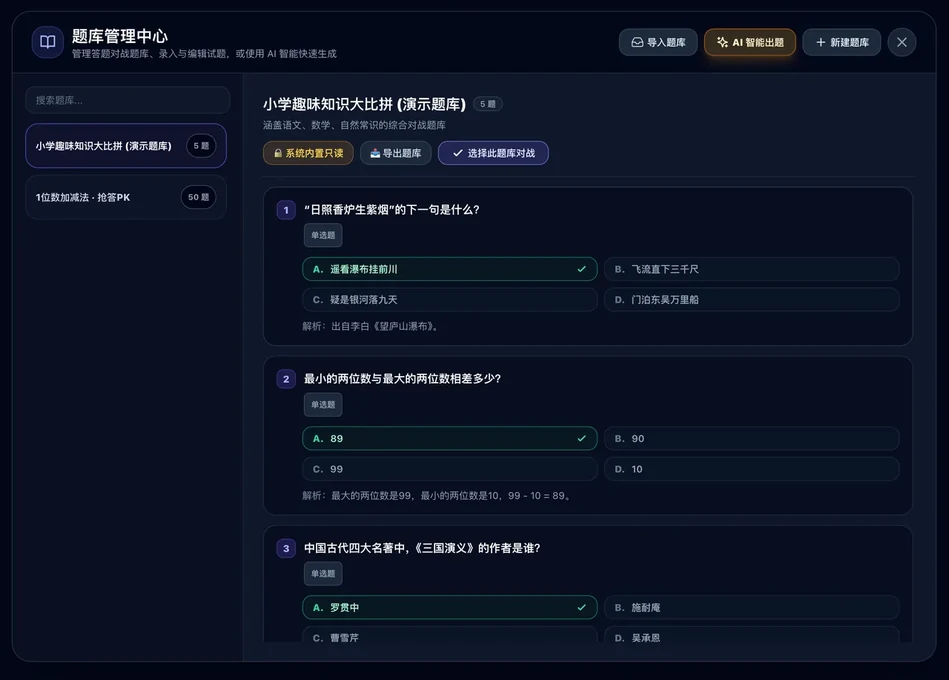
Task: Close the question bank manager dialog
Action: (902, 42)
